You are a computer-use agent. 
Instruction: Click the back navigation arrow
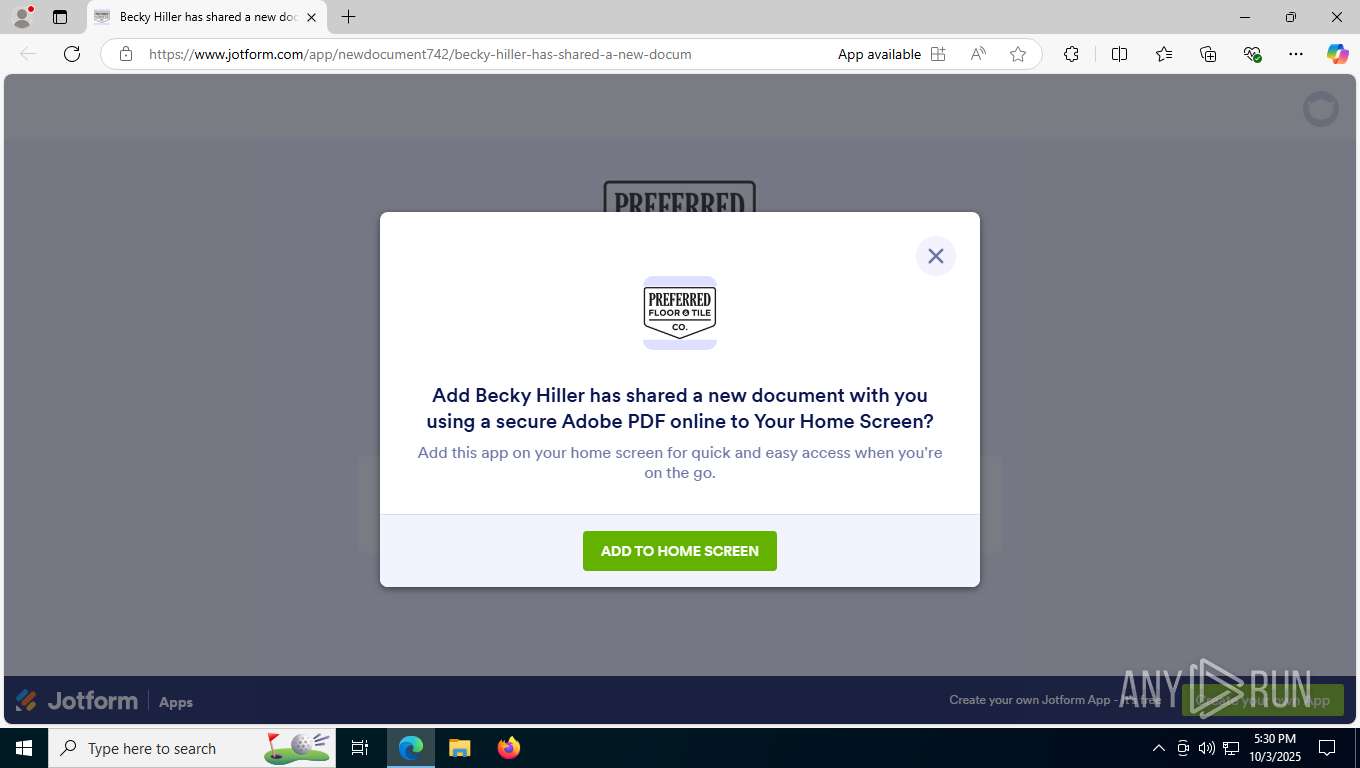28,54
